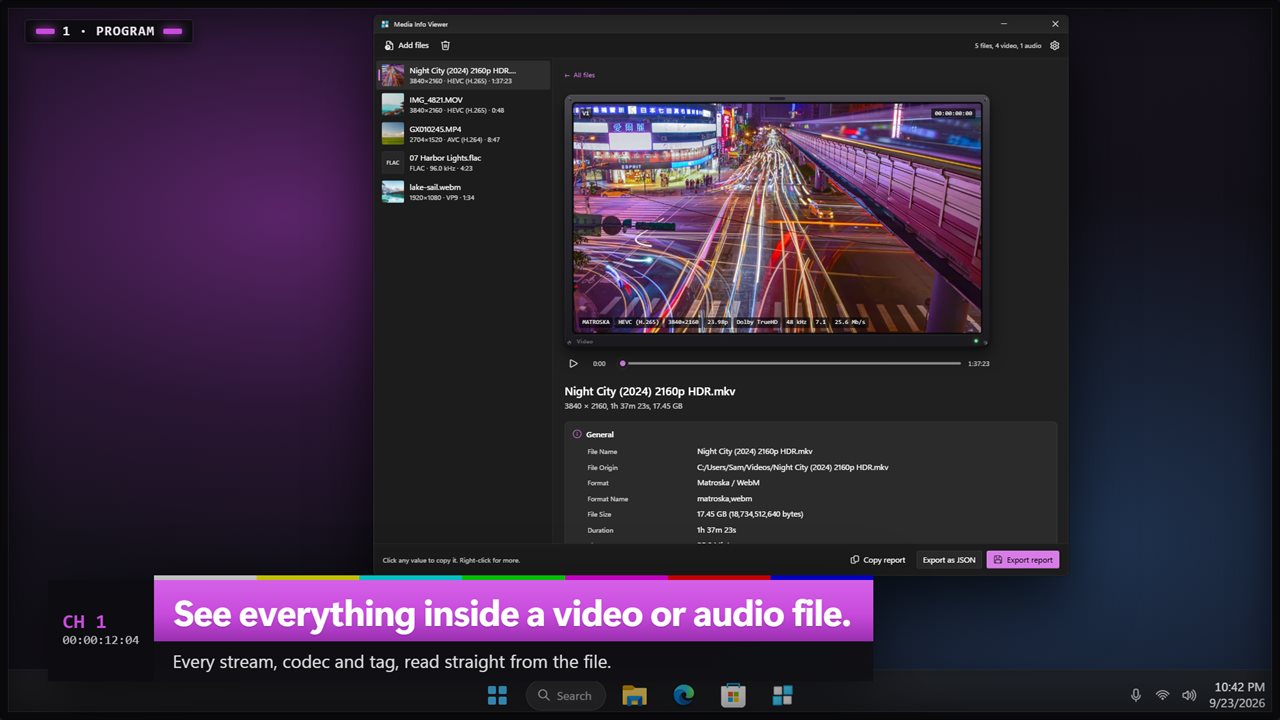Clear the file list with the trash icon

tap(446, 45)
